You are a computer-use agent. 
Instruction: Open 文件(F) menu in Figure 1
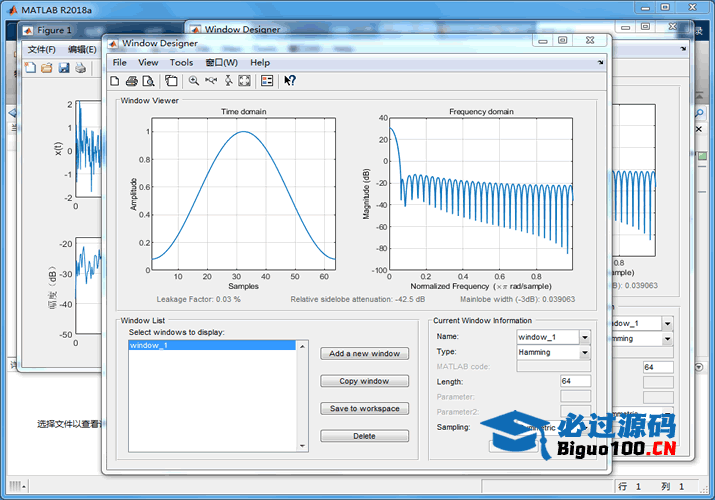pos(41,49)
